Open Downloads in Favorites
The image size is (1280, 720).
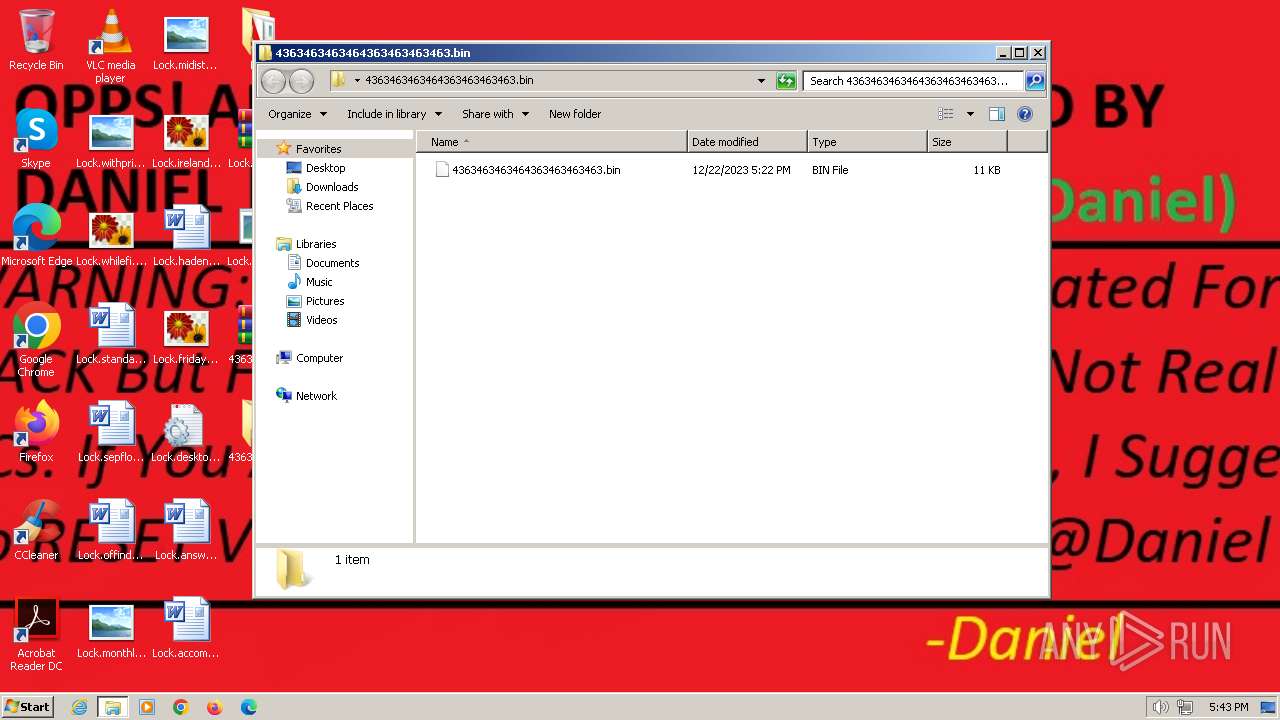click(x=332, y=187)
